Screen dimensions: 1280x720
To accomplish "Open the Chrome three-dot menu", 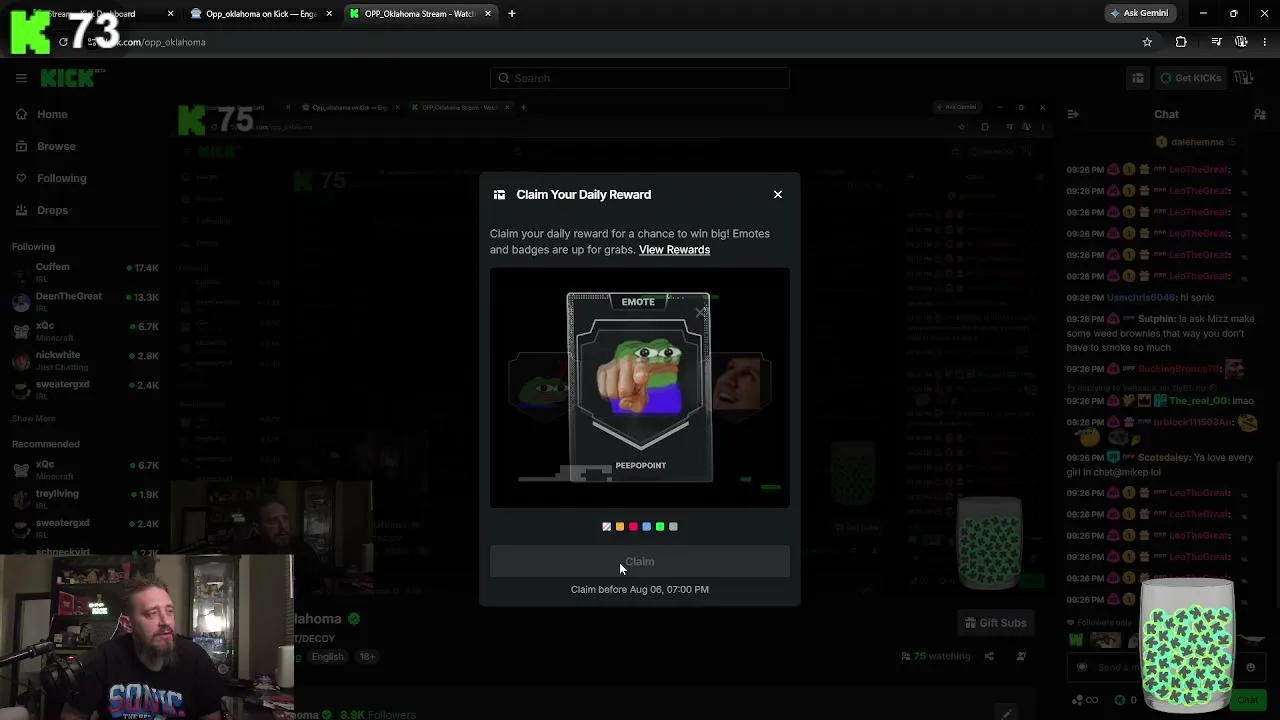I will (1265, 42).
